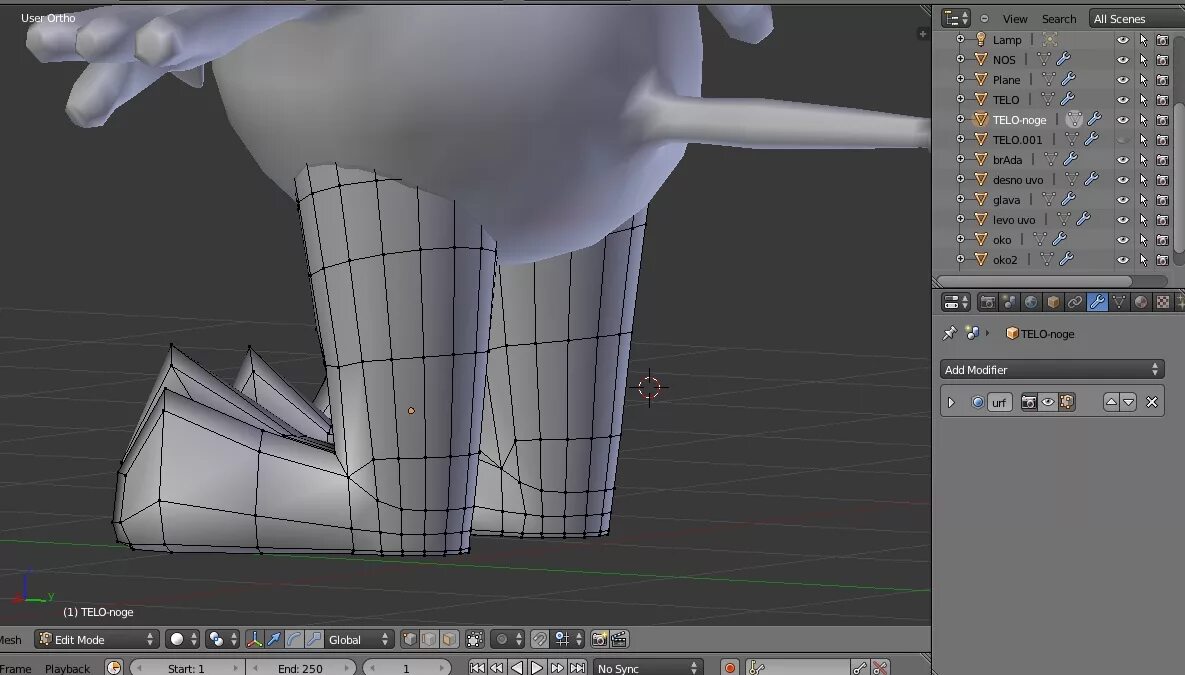This screenshot has width=1185, height=675.
Task: Play the animation forward
Action: tap(537, 668)
